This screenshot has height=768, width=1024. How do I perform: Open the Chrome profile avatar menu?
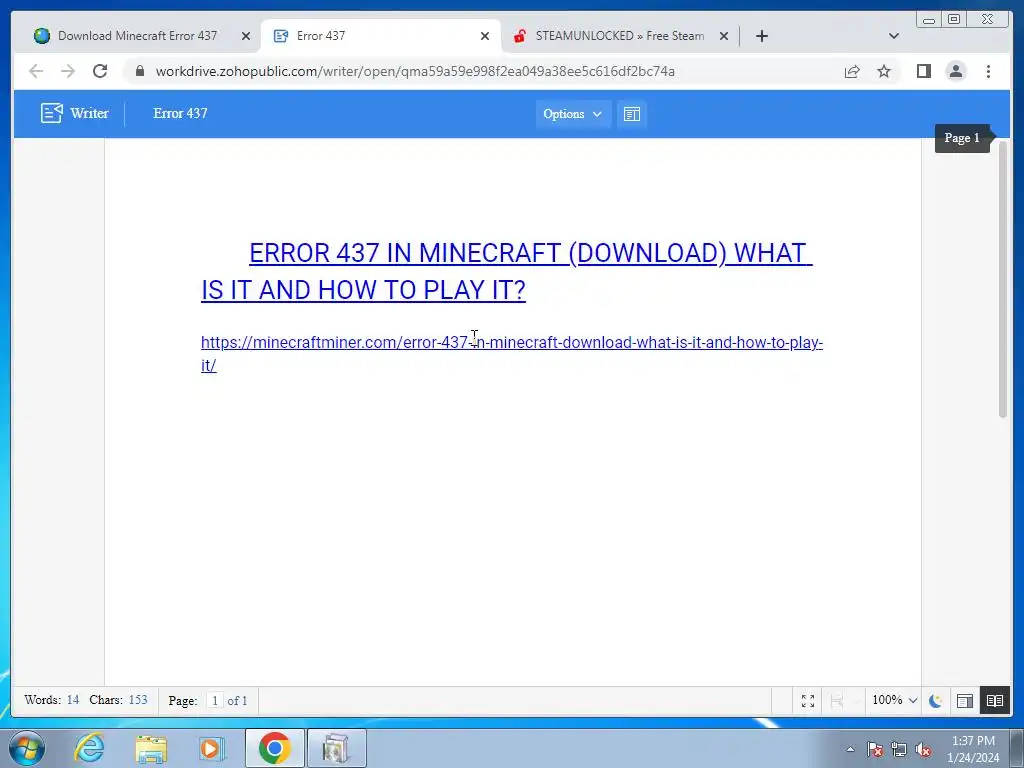click(955, 71)
